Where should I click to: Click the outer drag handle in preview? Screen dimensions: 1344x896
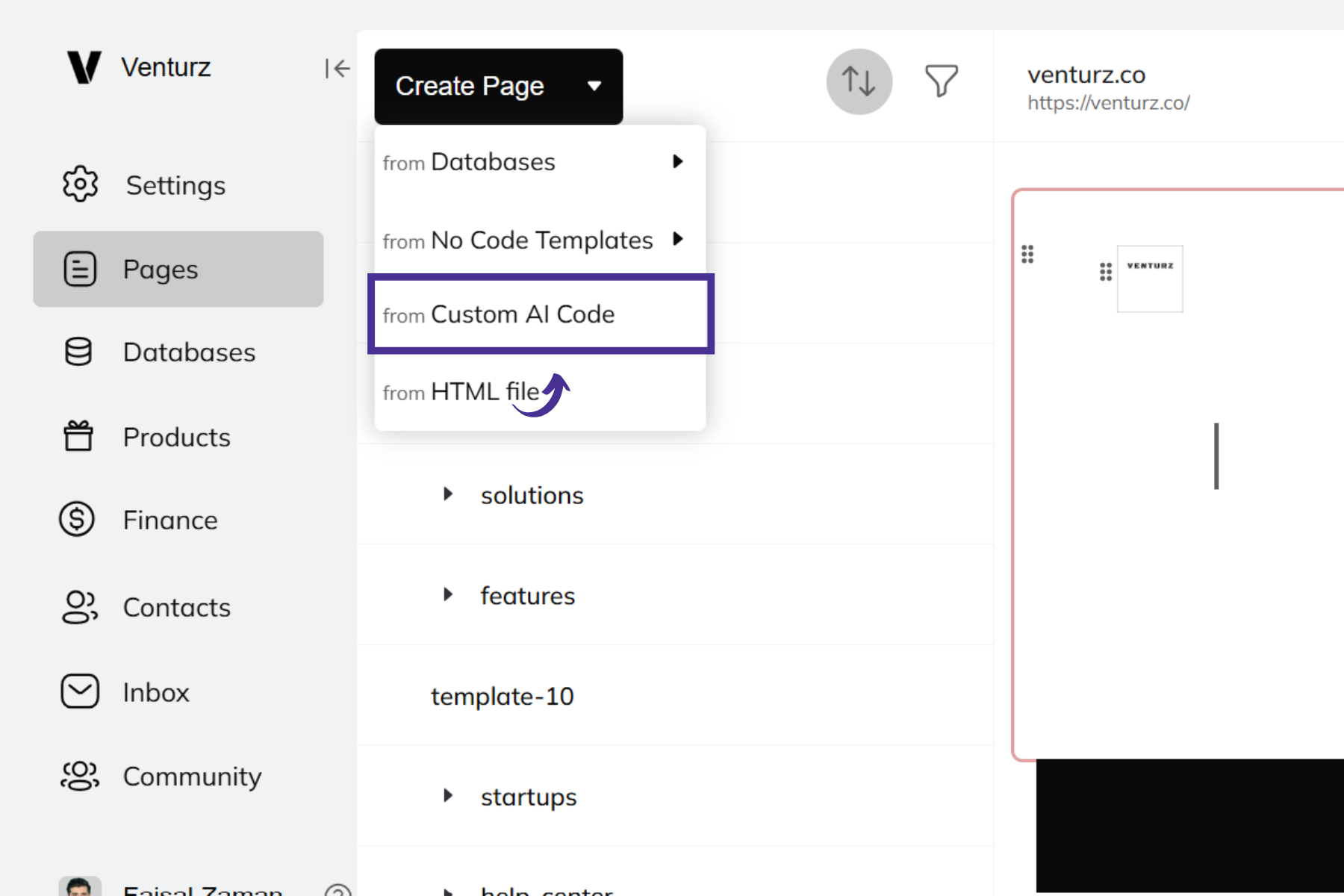tap(1028, 255)
